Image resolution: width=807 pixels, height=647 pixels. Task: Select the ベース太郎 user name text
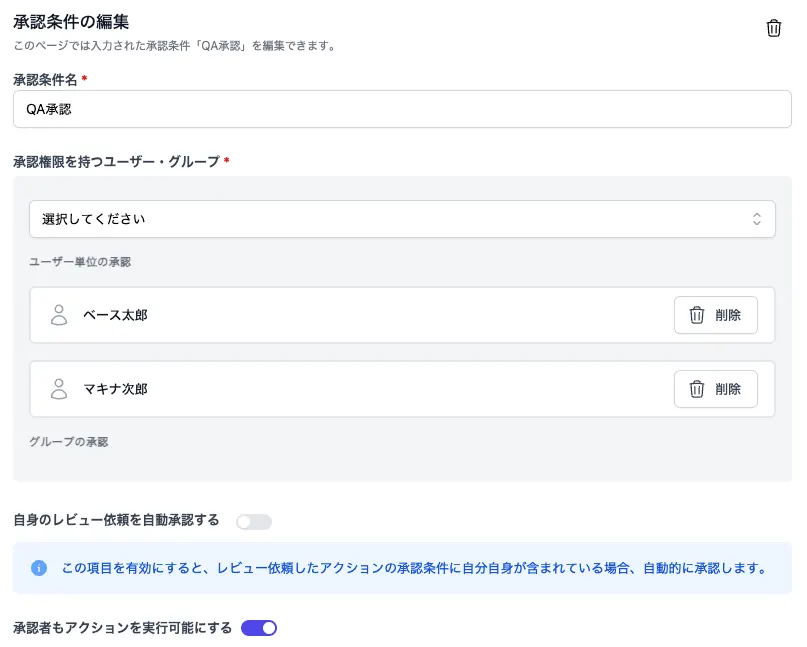(115, 315)
